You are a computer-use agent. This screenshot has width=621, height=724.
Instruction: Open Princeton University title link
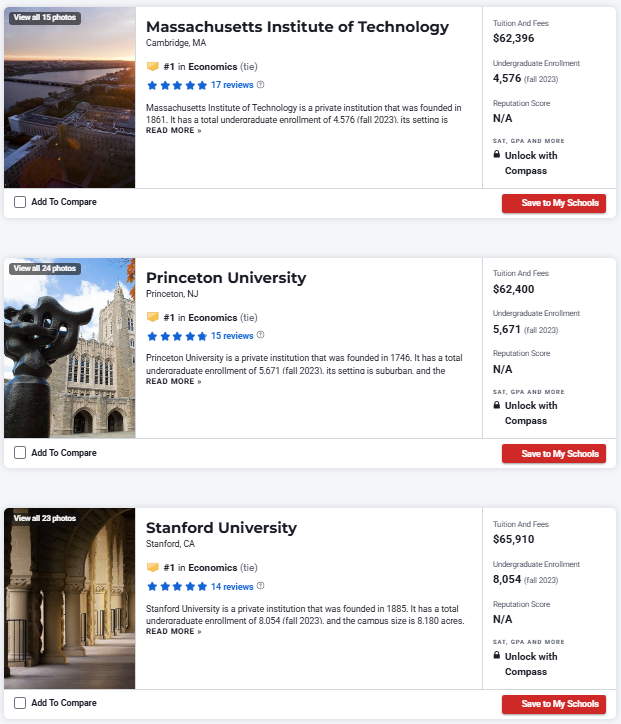coord(226,278)
